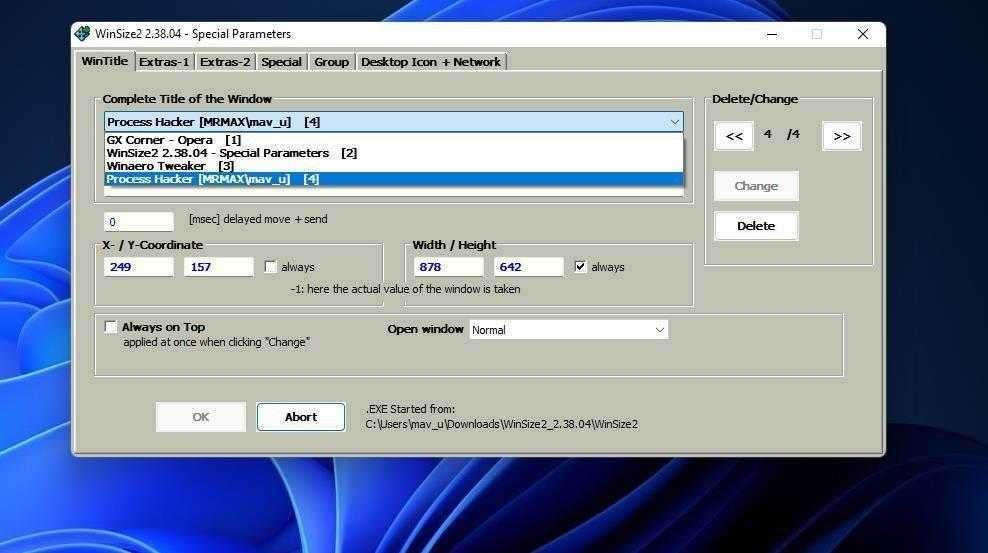Uncheck the Width/Height always checkbox
This screenshot has height=553, width=988.
click(x=581, y=267)
